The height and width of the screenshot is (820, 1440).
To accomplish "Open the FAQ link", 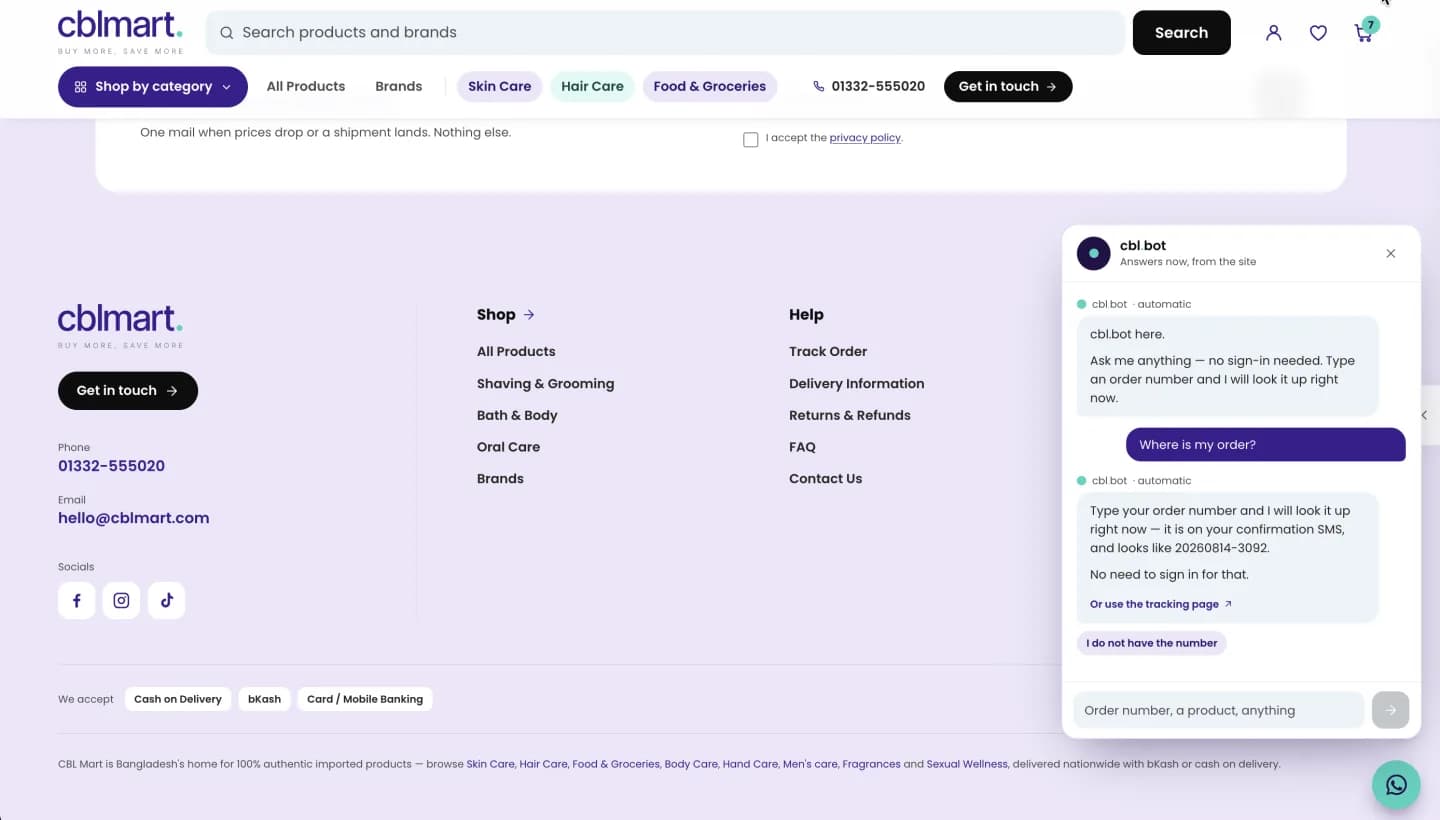I will tap(802, 447).
